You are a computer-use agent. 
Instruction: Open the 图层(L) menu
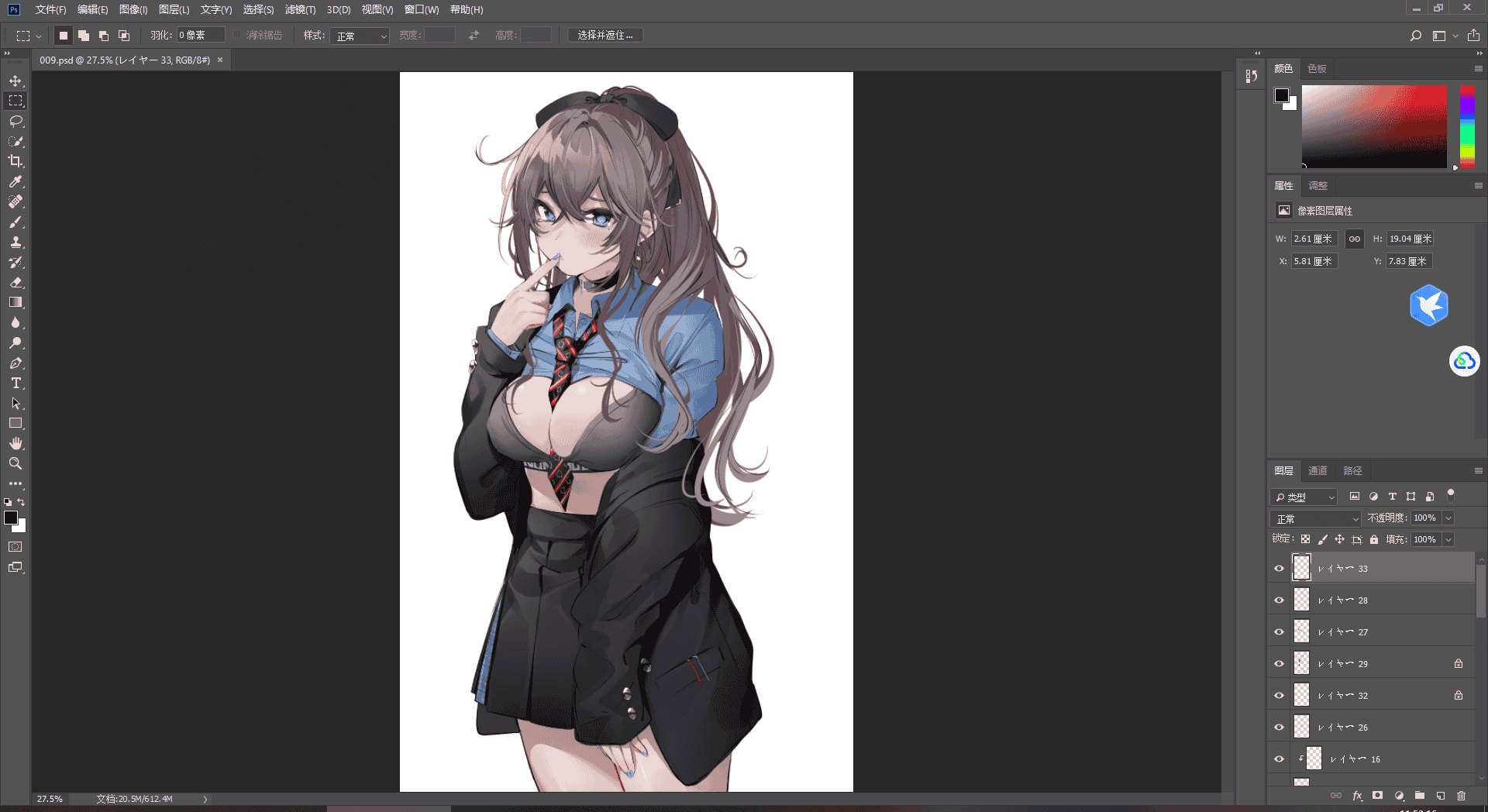[174, 10]
